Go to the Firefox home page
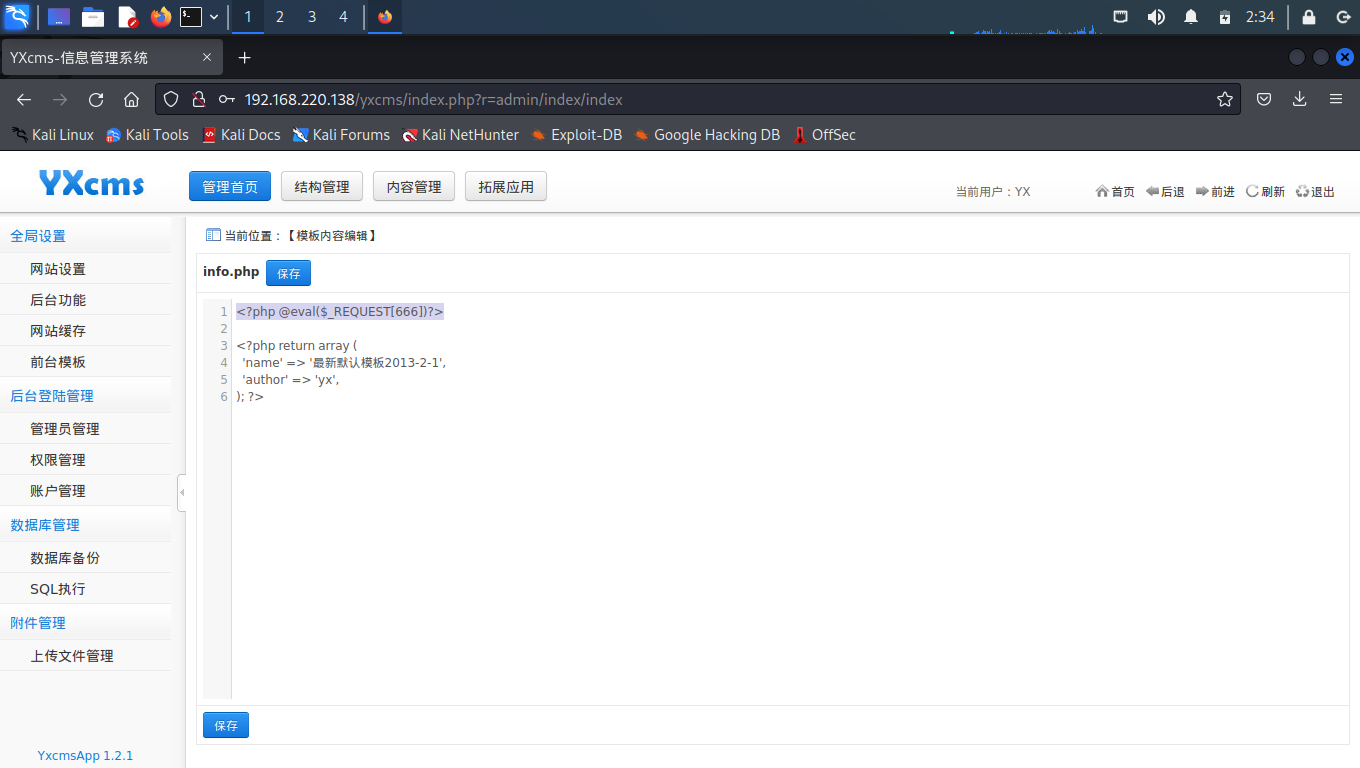Viewport: 1360px width, 768px height. point(131,99)
